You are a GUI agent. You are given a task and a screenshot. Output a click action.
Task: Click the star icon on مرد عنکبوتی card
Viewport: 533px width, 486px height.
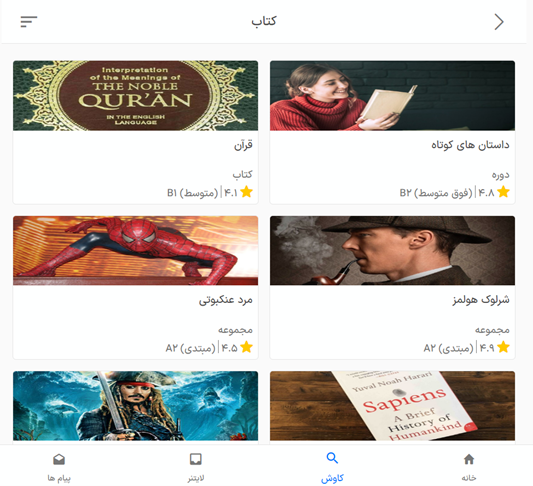coord(246,347)
